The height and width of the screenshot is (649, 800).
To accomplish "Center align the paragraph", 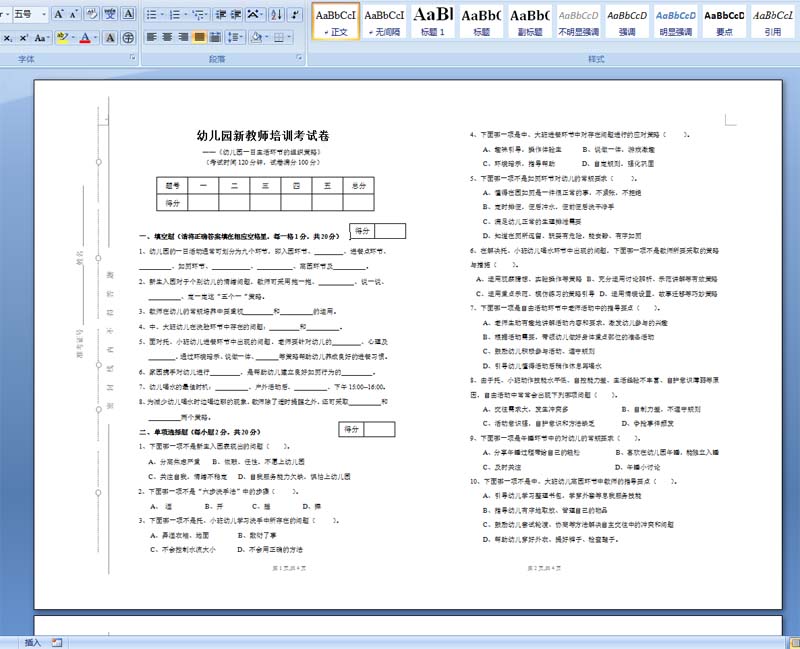I will (x=167, y=37).
